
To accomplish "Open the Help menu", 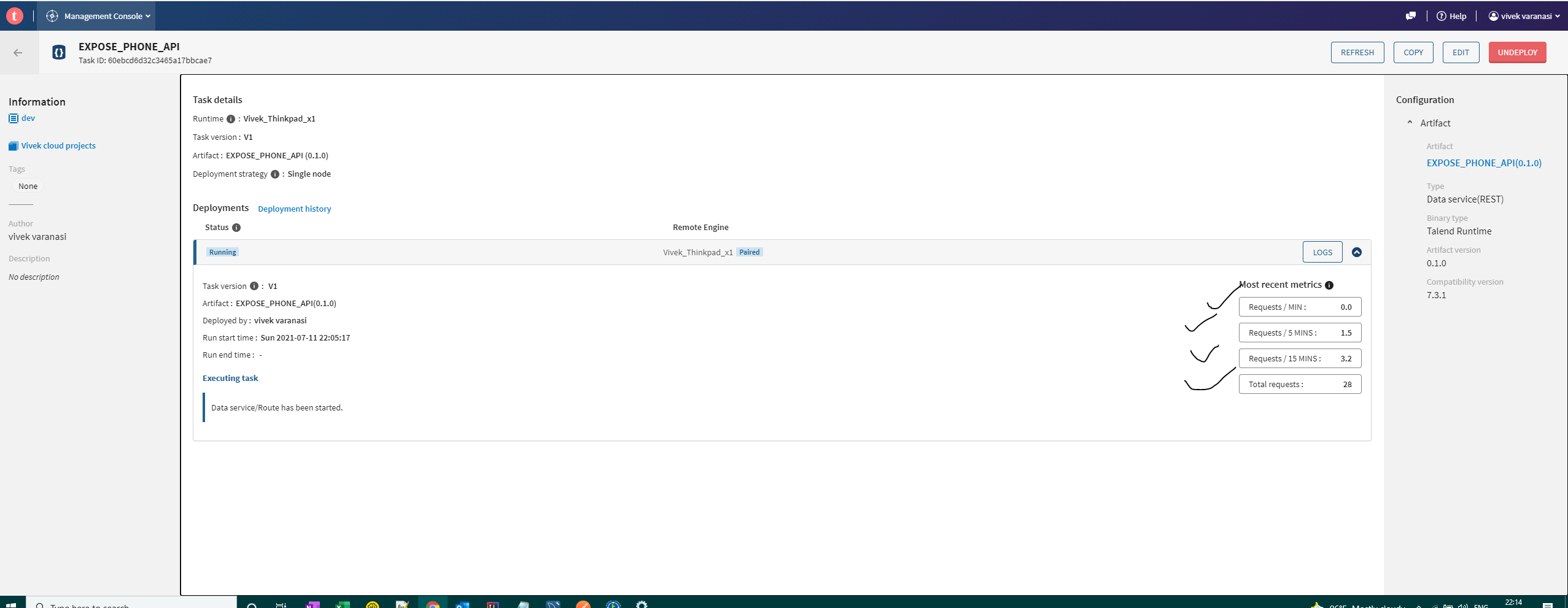I will pos(1451,16).
